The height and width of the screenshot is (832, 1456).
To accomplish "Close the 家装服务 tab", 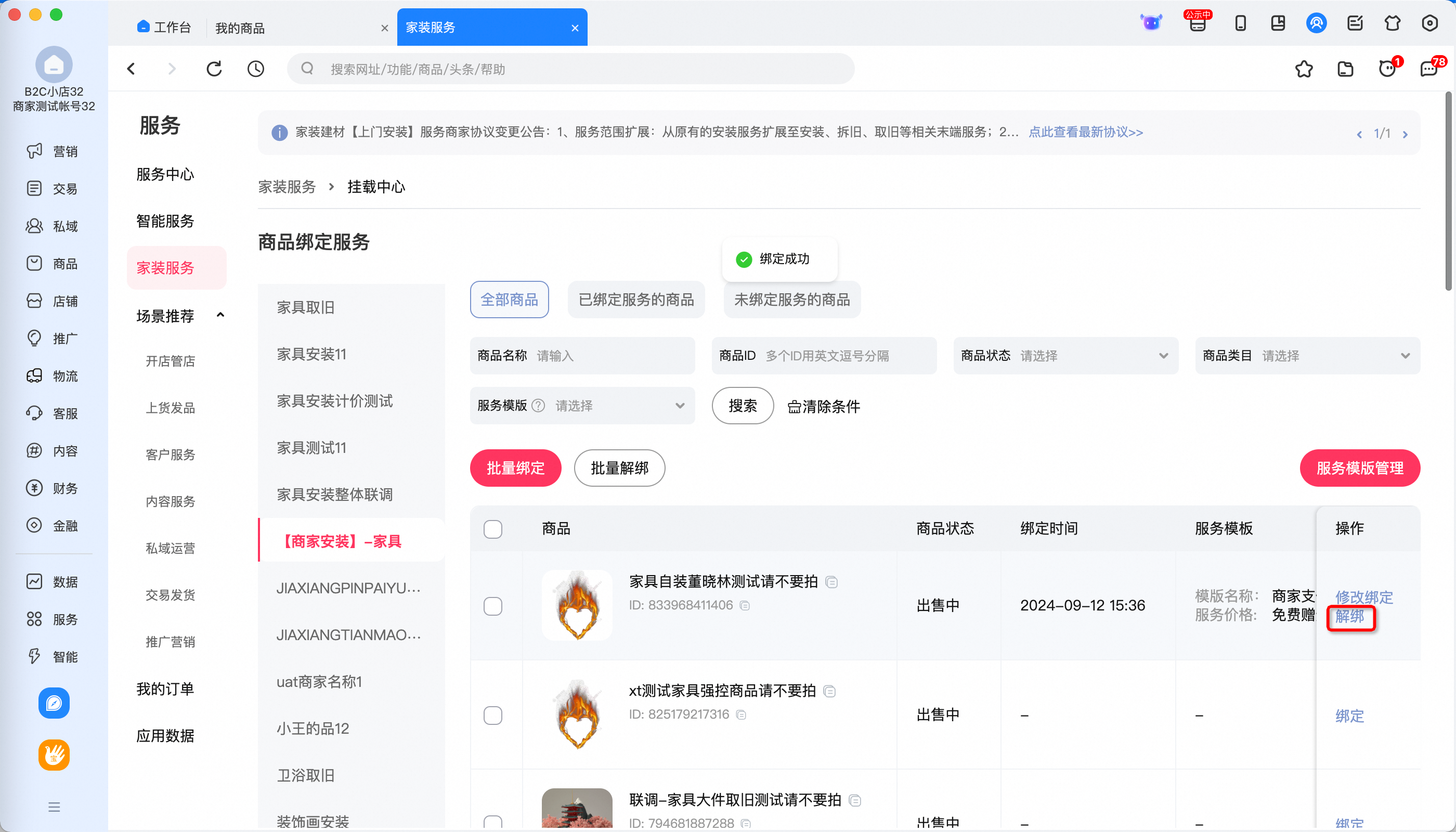I will click(575, 28).
